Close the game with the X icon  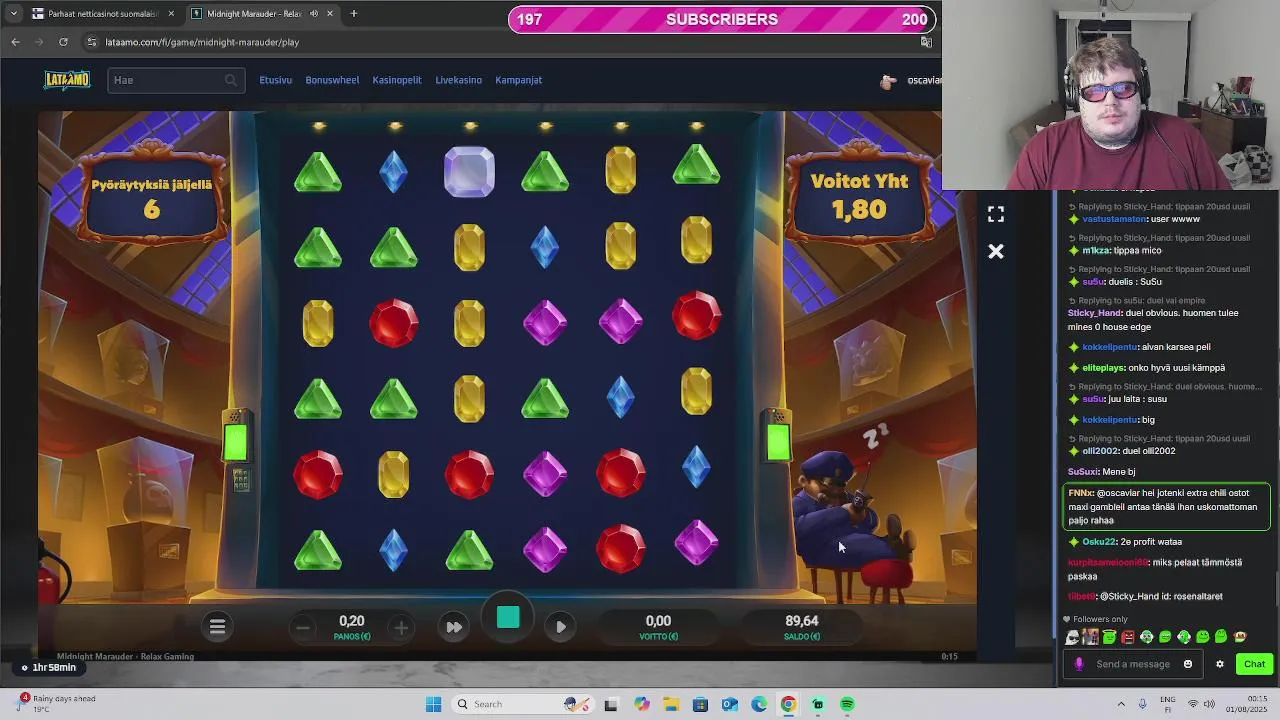(x=996, y=252)
